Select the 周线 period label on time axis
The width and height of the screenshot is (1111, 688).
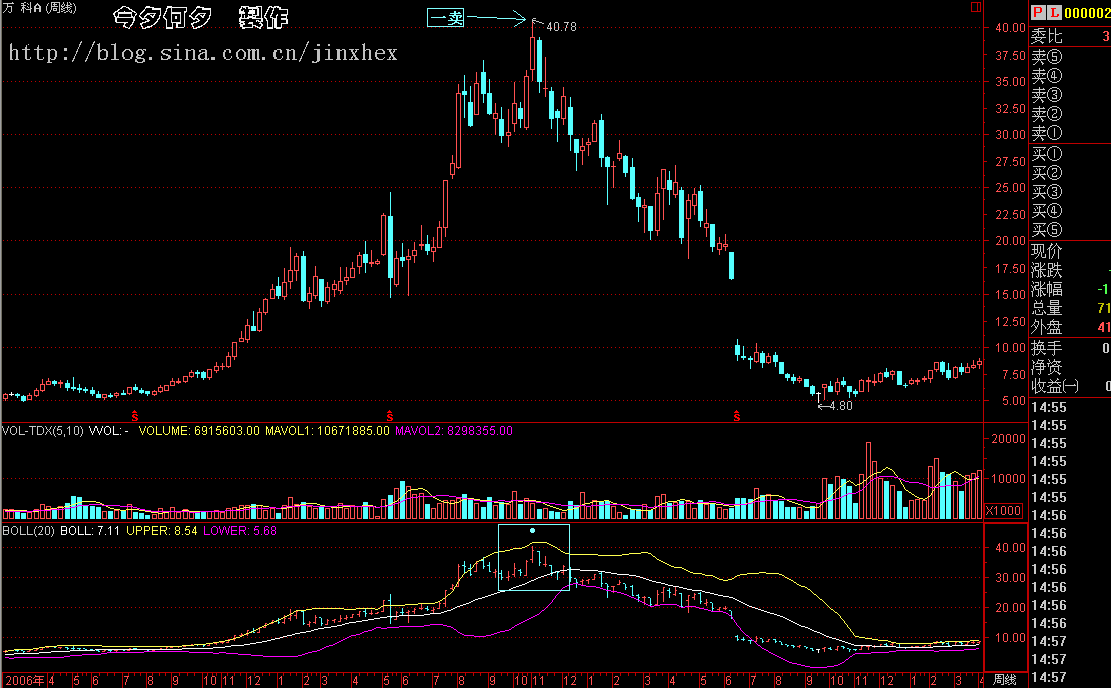coord(1004,679)
